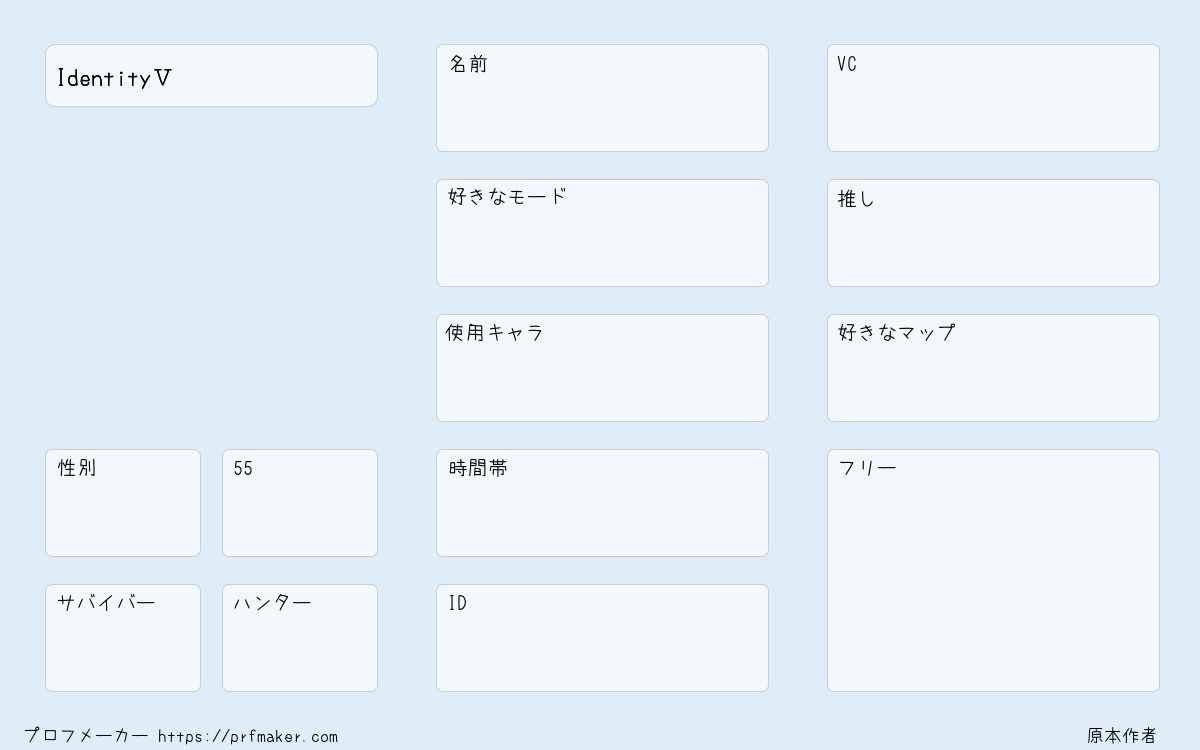
Task: Select the 好きなモード field
Action: (602, 233)
